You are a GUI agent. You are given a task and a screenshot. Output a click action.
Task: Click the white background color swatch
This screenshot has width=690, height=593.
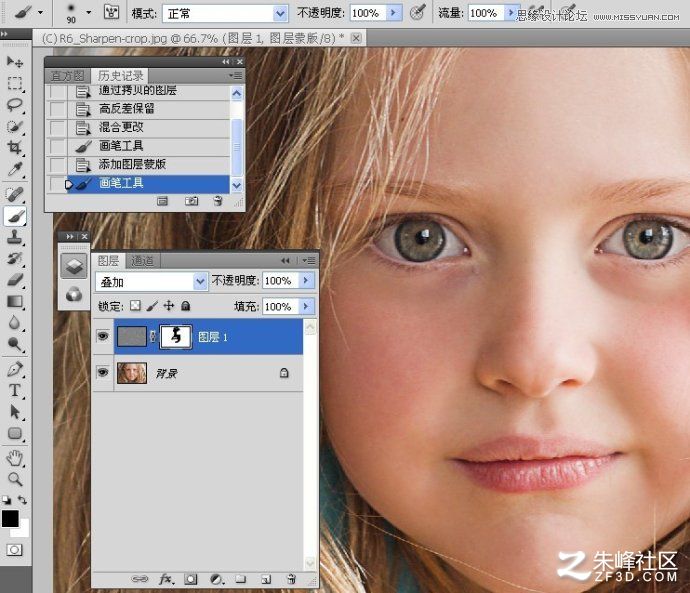click(22, 530)
